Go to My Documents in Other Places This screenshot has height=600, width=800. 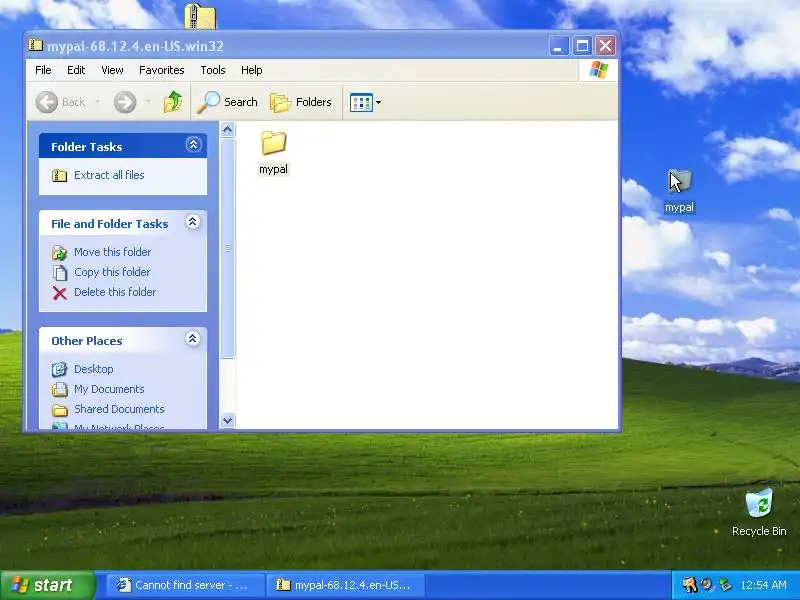coord(109,389)
